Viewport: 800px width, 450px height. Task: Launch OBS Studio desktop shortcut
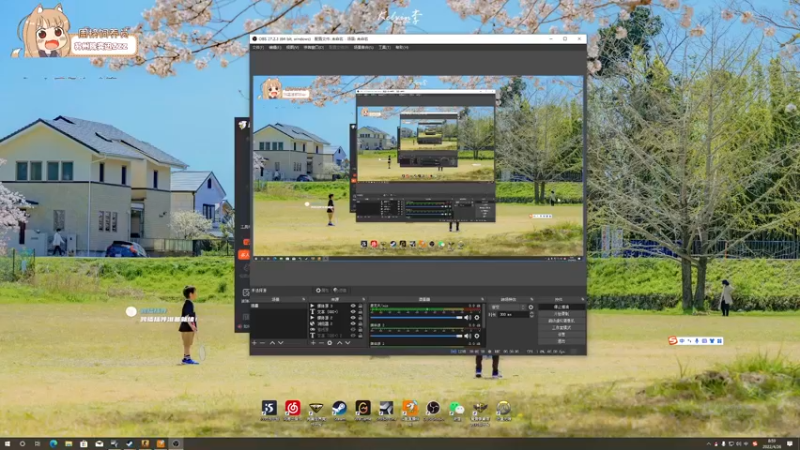(433, 409)
